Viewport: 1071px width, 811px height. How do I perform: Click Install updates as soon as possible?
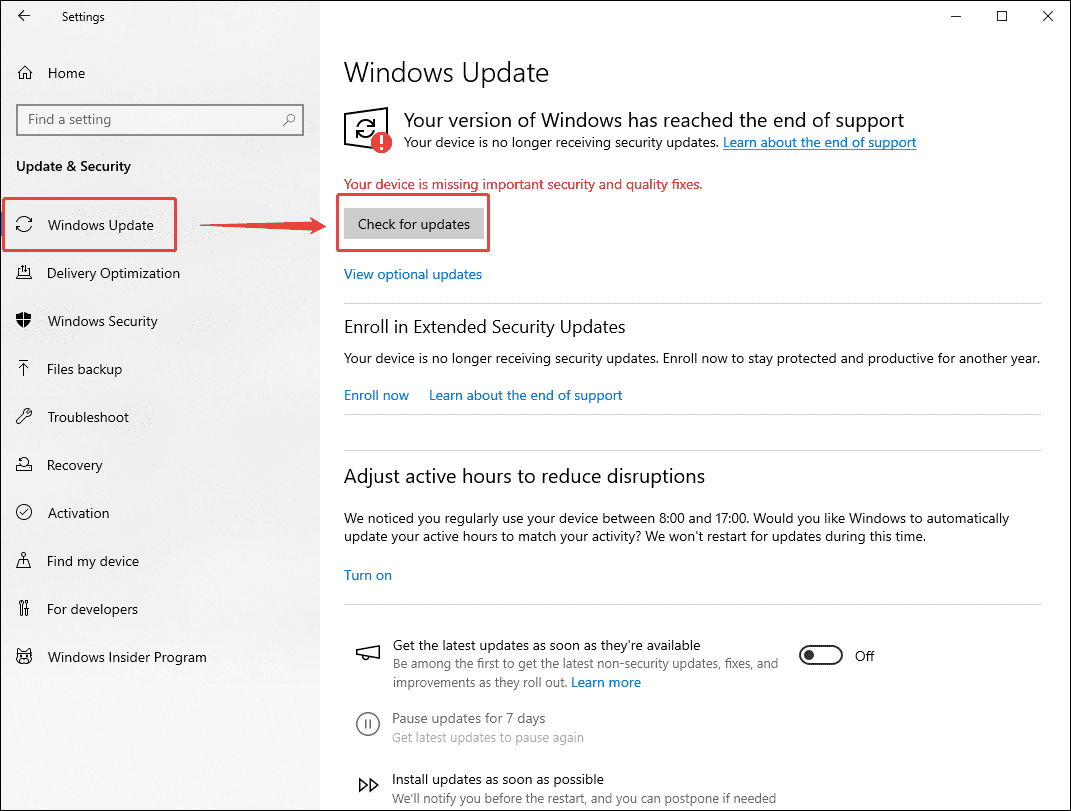click(498, 779)
